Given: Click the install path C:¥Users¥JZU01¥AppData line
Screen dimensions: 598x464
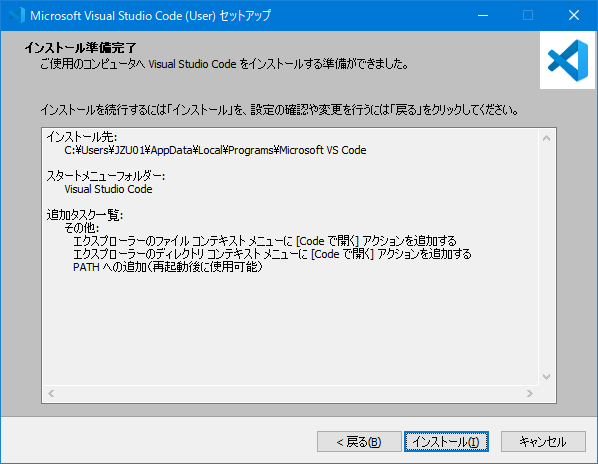Looking at the screenshot, I should [x=215, y=150].
